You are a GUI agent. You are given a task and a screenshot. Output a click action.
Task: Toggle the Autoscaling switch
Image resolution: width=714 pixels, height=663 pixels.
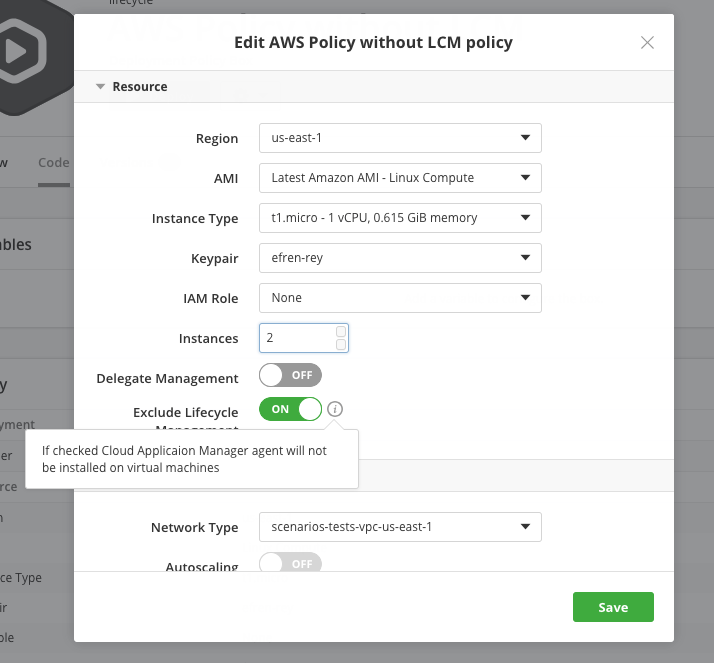[x=291, y=562]
